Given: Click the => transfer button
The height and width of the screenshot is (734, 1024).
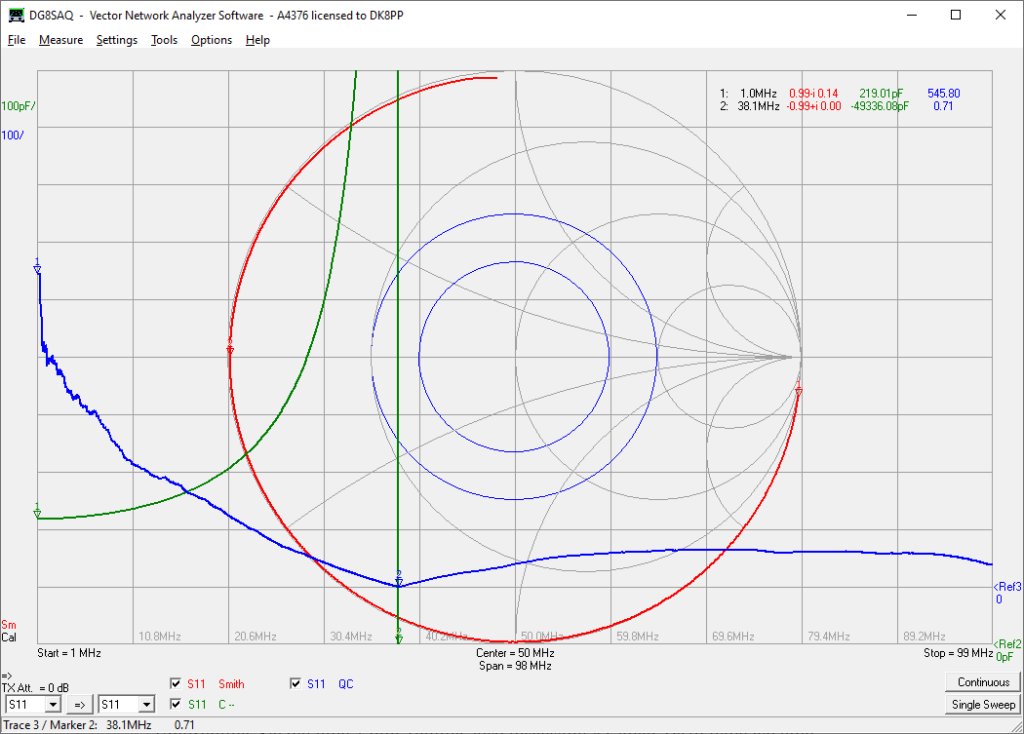Looking at the screenshot, I should tap(80, 705).
